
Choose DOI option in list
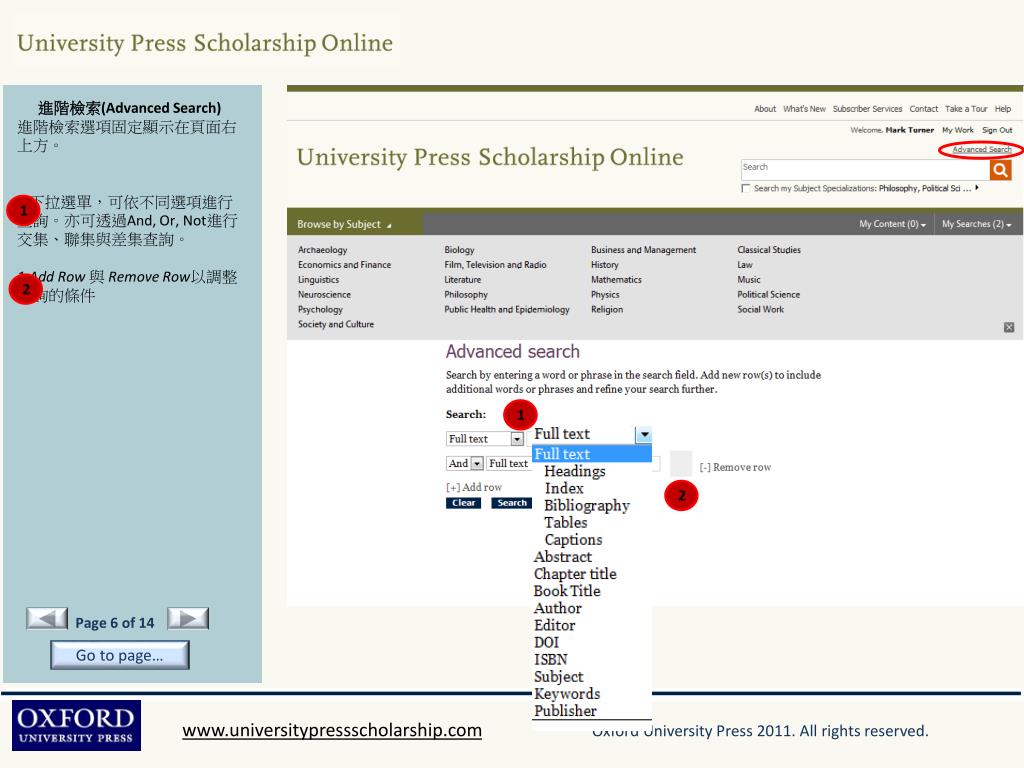(547, 643)
